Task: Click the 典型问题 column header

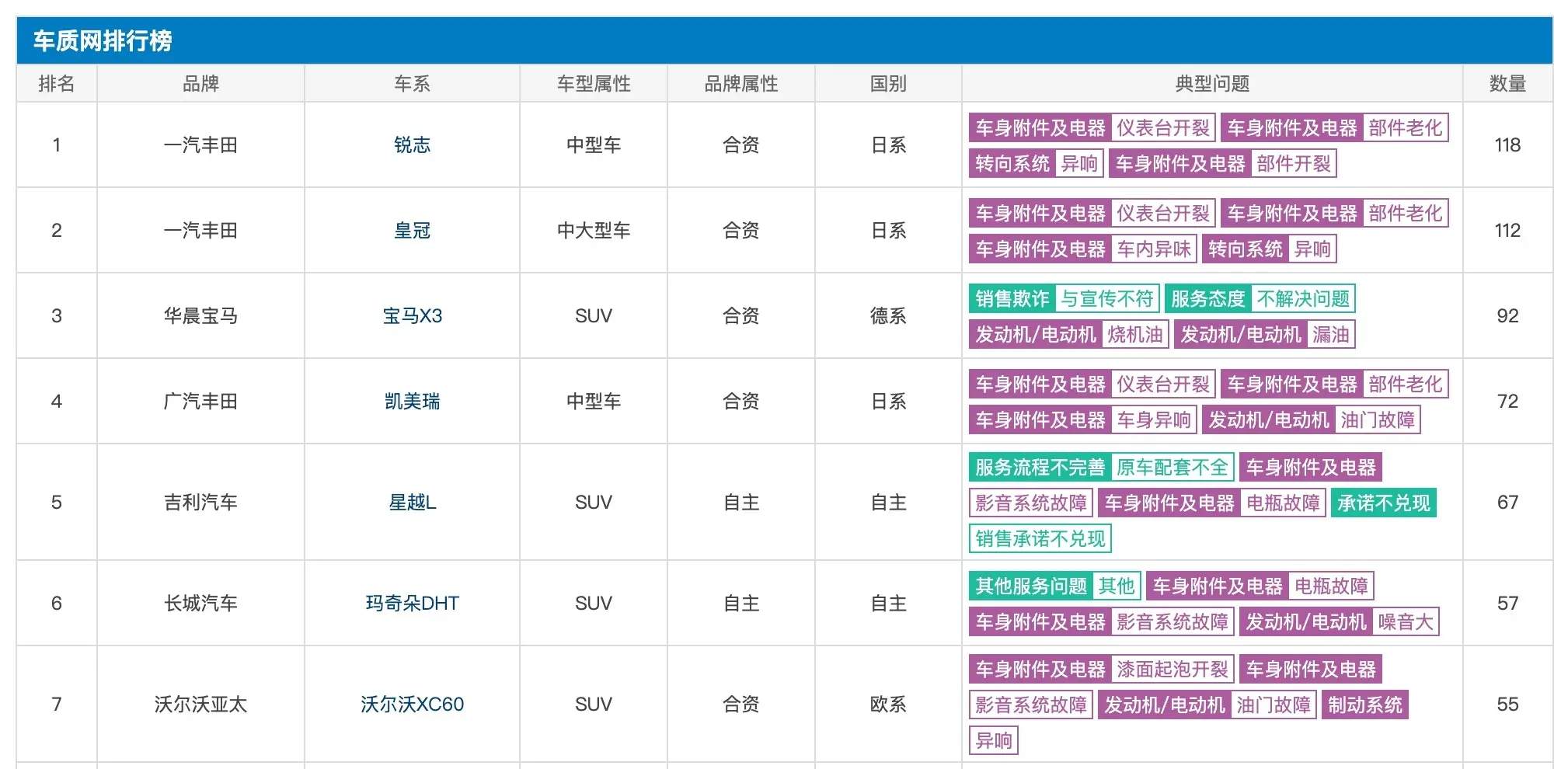Action: pyautogui.click(x=1212, y=84)
